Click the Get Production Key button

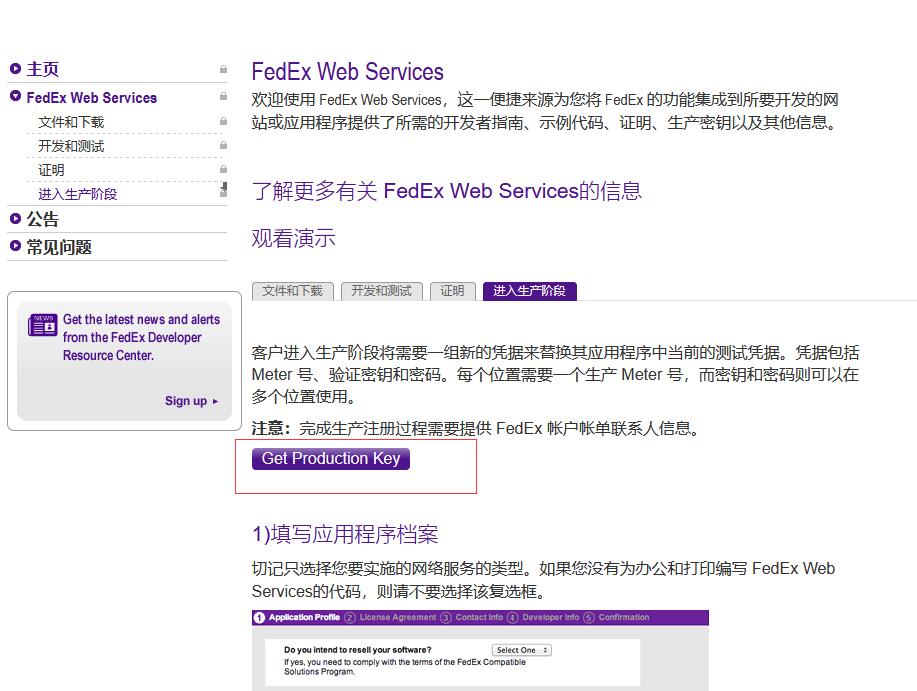(331, 459)
